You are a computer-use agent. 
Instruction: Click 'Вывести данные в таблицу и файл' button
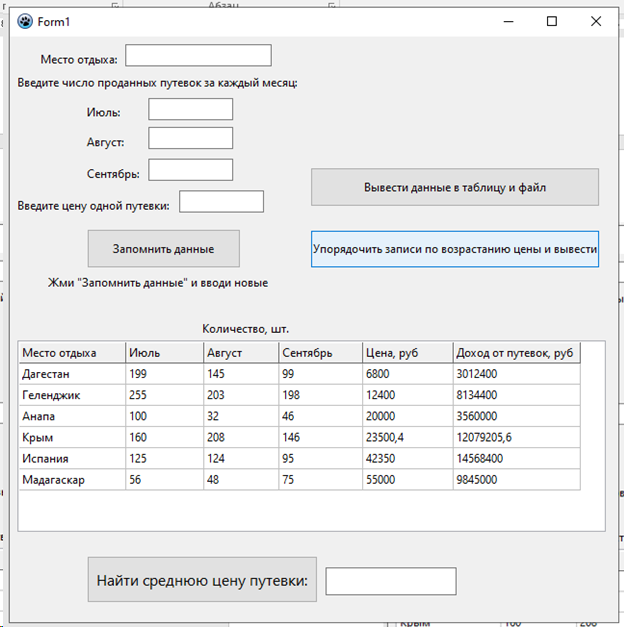[x=454, y=187]
